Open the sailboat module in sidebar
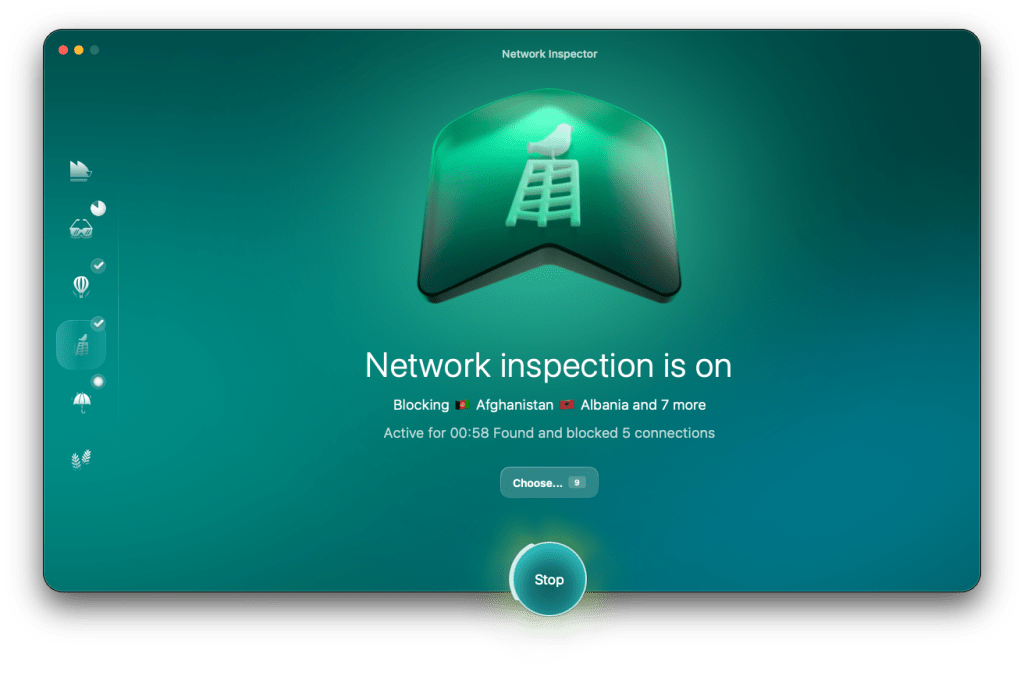The height and width of the screenshot is (679, 1024). (80, 171)
